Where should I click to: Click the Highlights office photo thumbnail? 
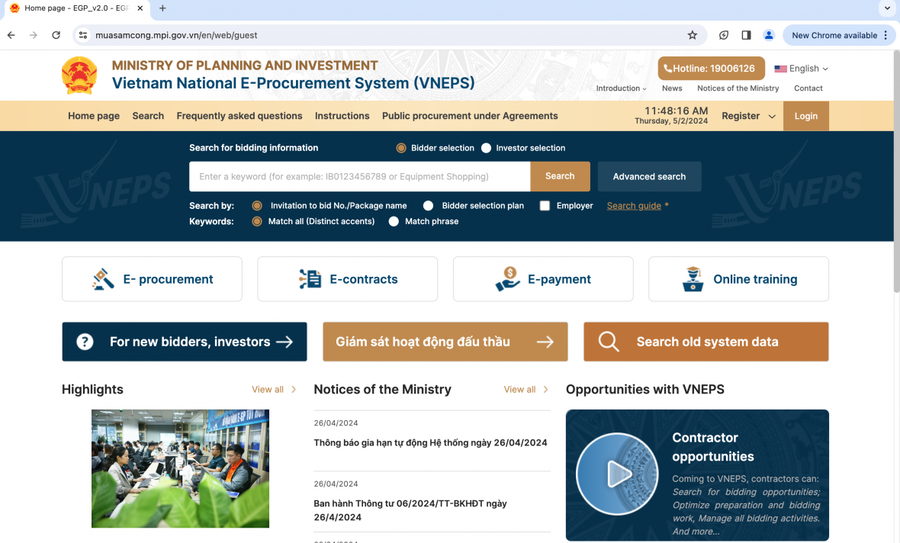[180, 468]
